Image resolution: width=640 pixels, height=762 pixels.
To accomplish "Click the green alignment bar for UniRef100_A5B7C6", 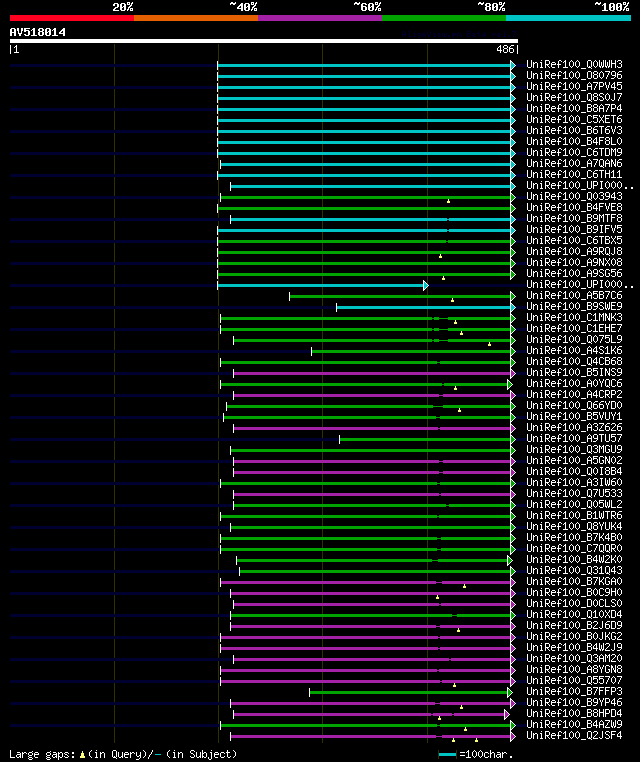I will click(400, 296).
